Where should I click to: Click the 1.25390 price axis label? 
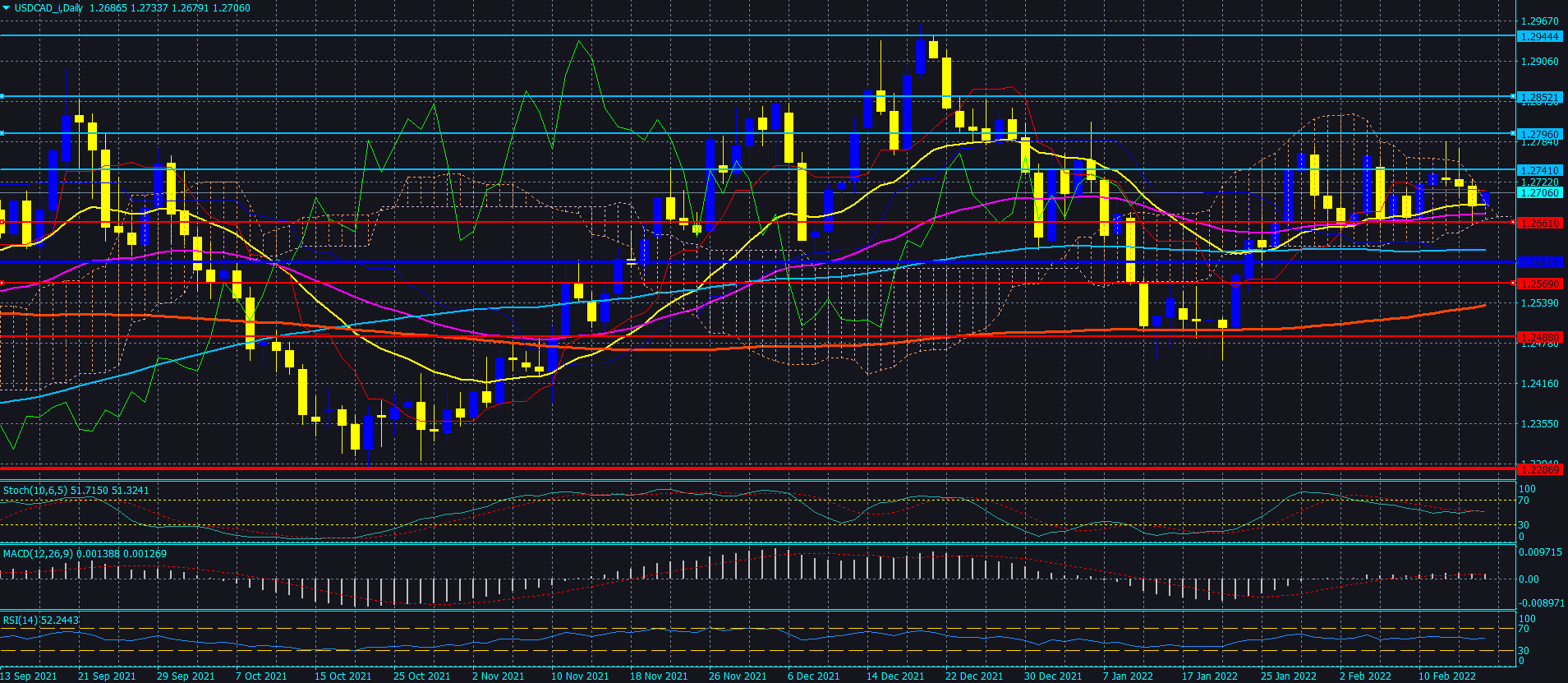(1539, 303)
